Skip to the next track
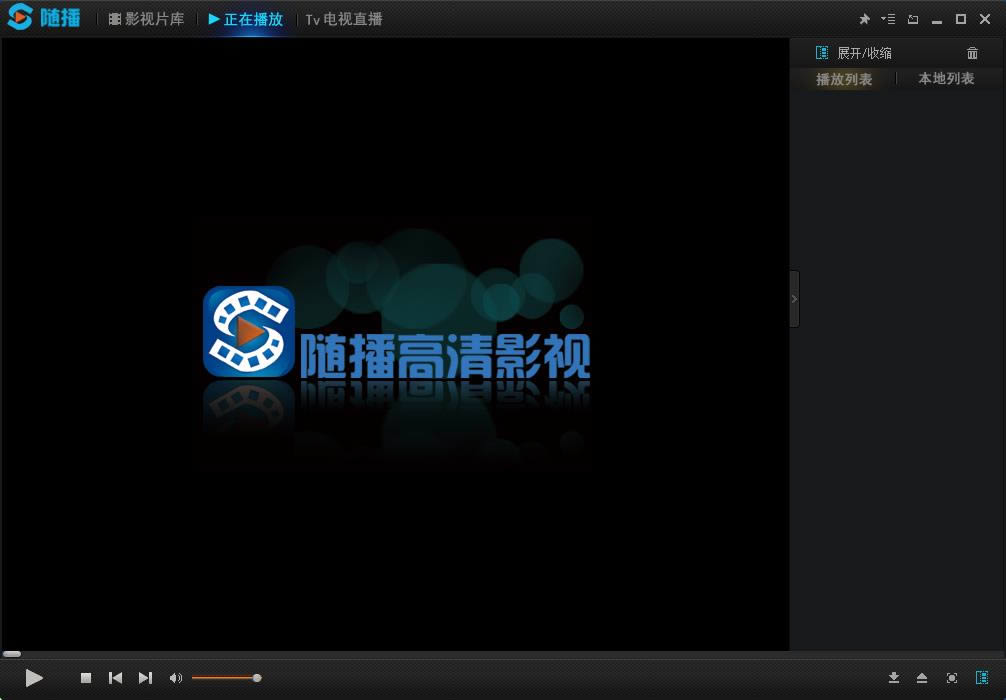The image size is (1006, 700). (x=145, y=678)
